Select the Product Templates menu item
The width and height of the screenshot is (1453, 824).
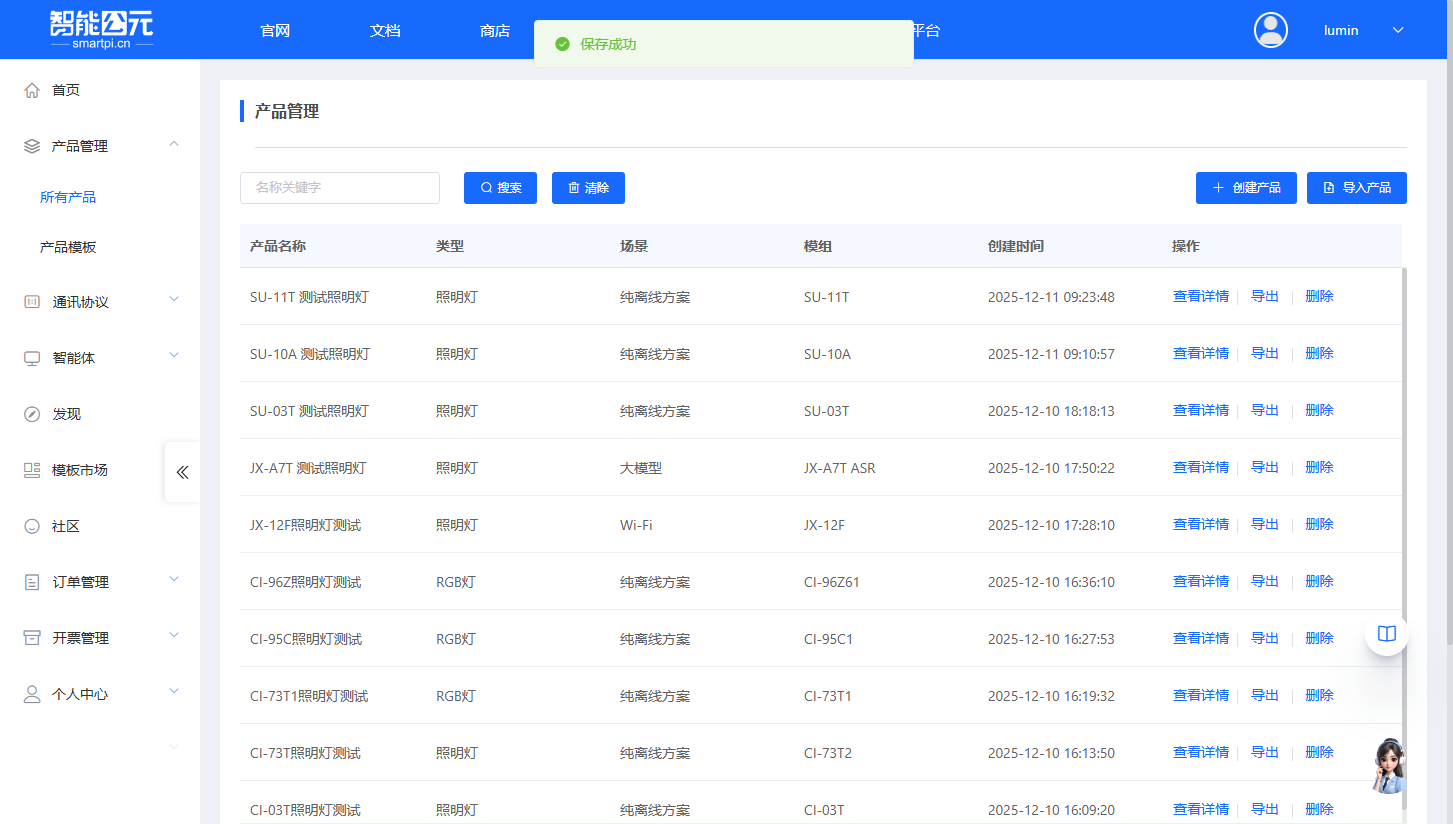click(68, 247)
